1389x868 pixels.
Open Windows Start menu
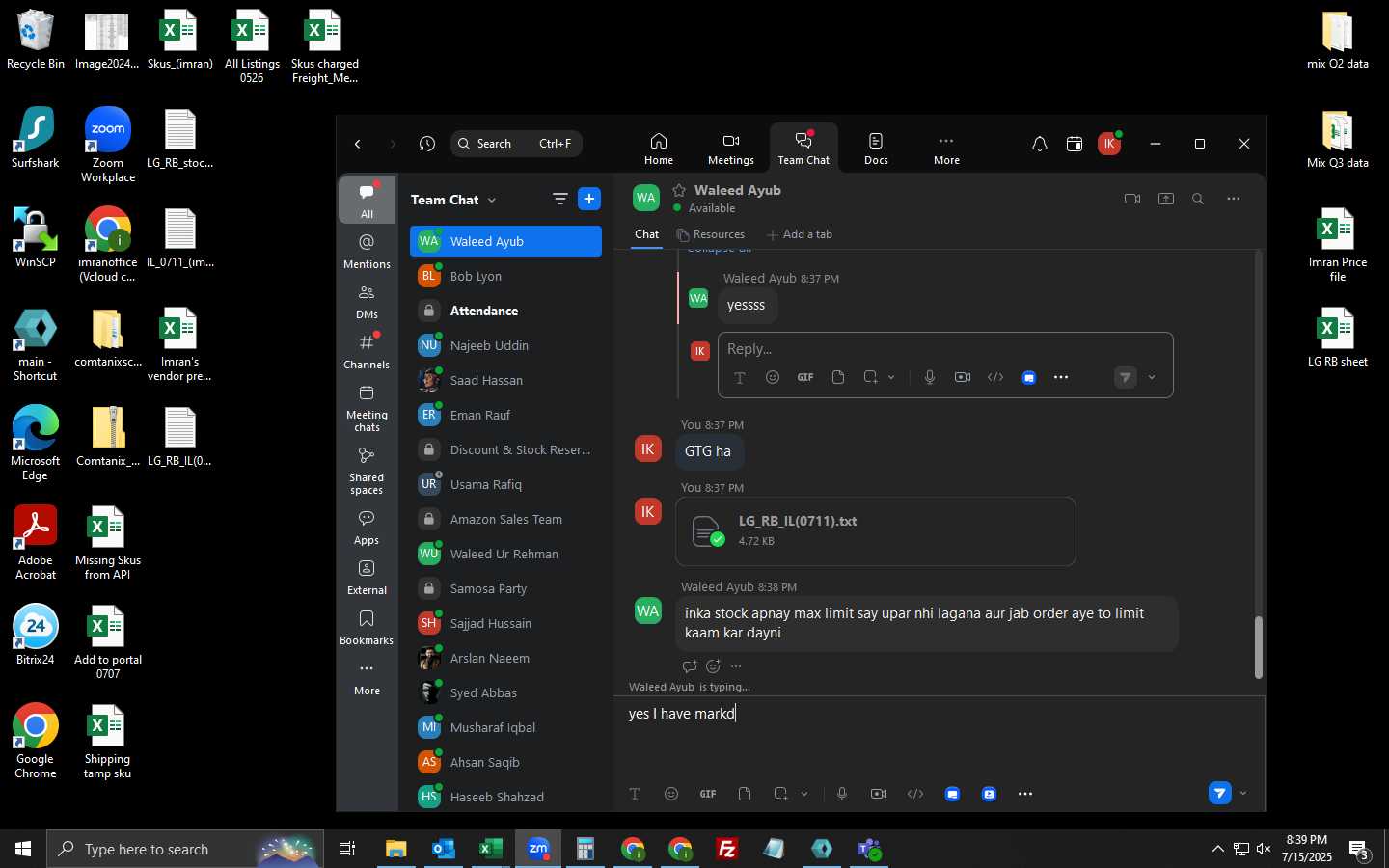pos(23,849)
